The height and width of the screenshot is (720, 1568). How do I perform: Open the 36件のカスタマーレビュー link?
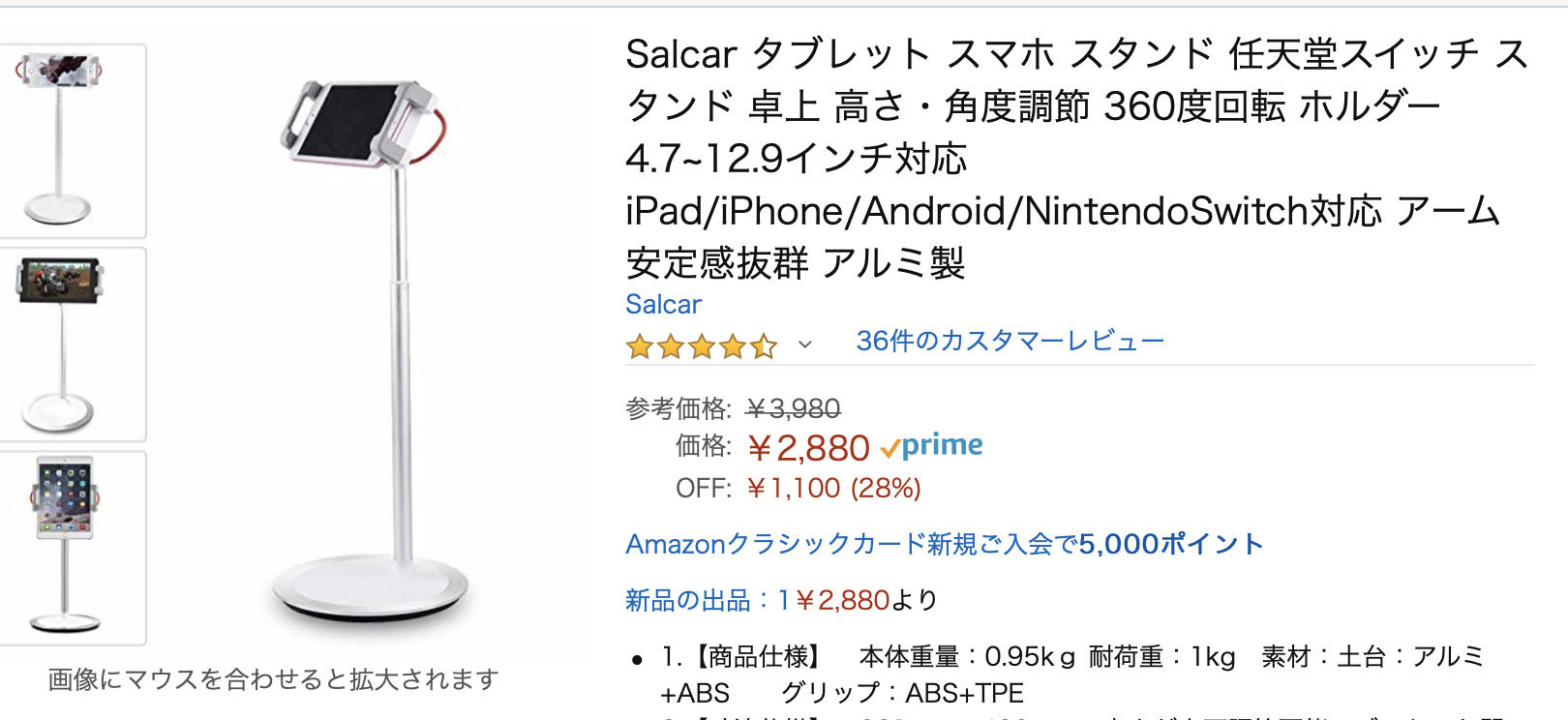(1010, 341)
